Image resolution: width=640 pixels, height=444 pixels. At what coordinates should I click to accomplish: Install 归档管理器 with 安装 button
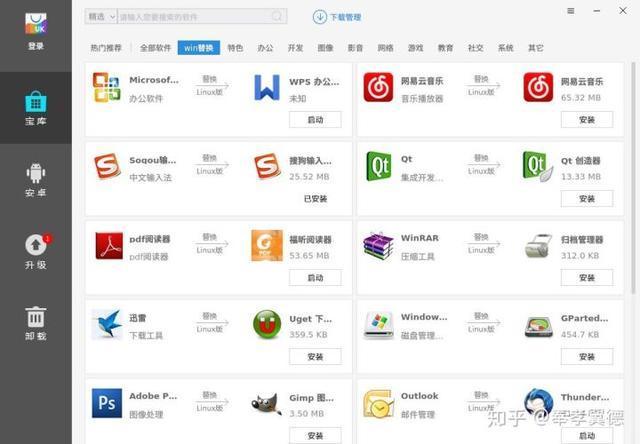[x=587, y=278]
